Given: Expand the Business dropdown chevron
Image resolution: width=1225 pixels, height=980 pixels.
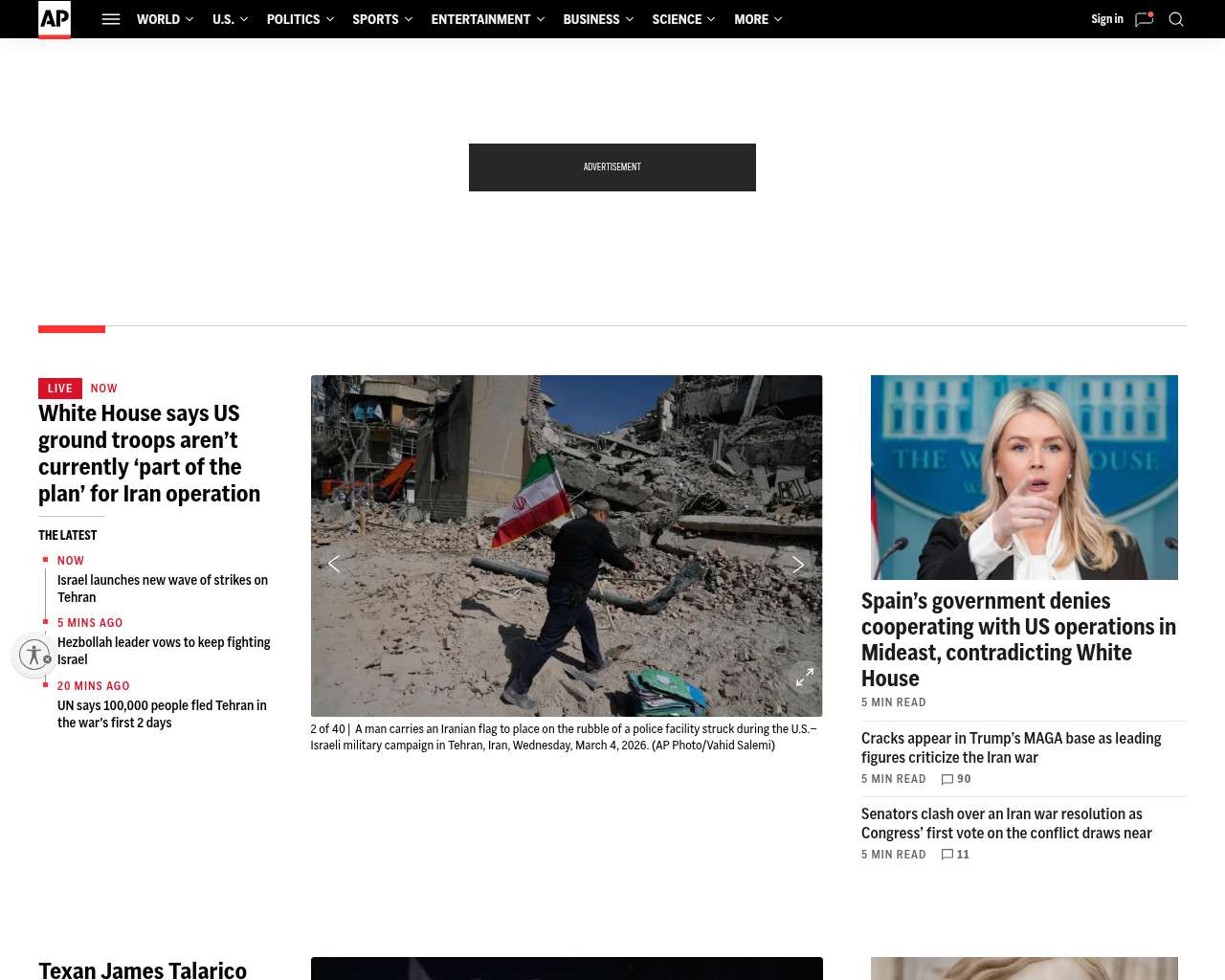Looking at the screenshot, I should 630,19.
